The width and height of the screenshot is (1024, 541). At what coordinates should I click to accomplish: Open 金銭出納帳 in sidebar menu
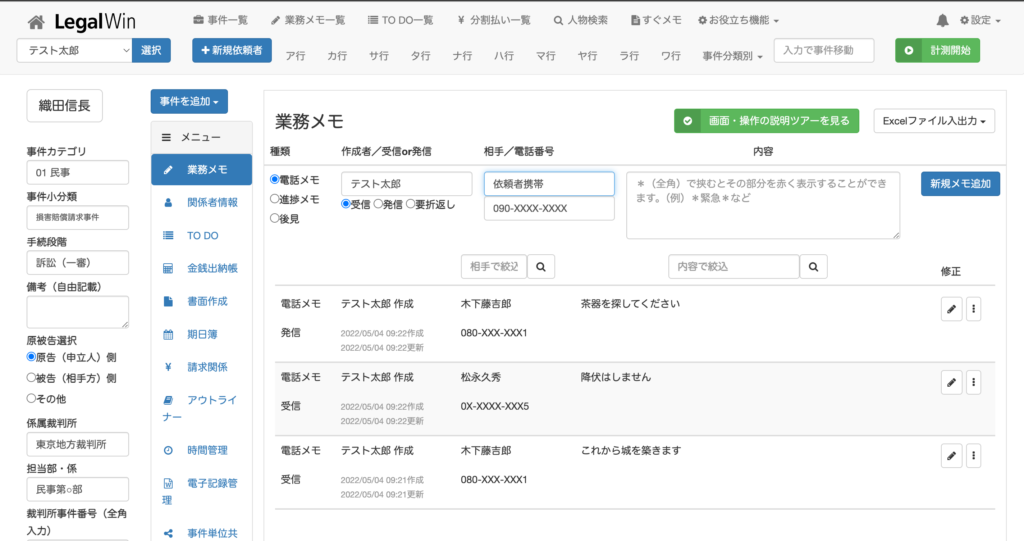(212, 268)
